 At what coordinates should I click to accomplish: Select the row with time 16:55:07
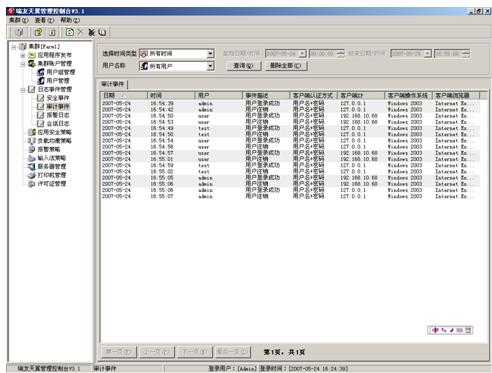(x=290, y=196)
